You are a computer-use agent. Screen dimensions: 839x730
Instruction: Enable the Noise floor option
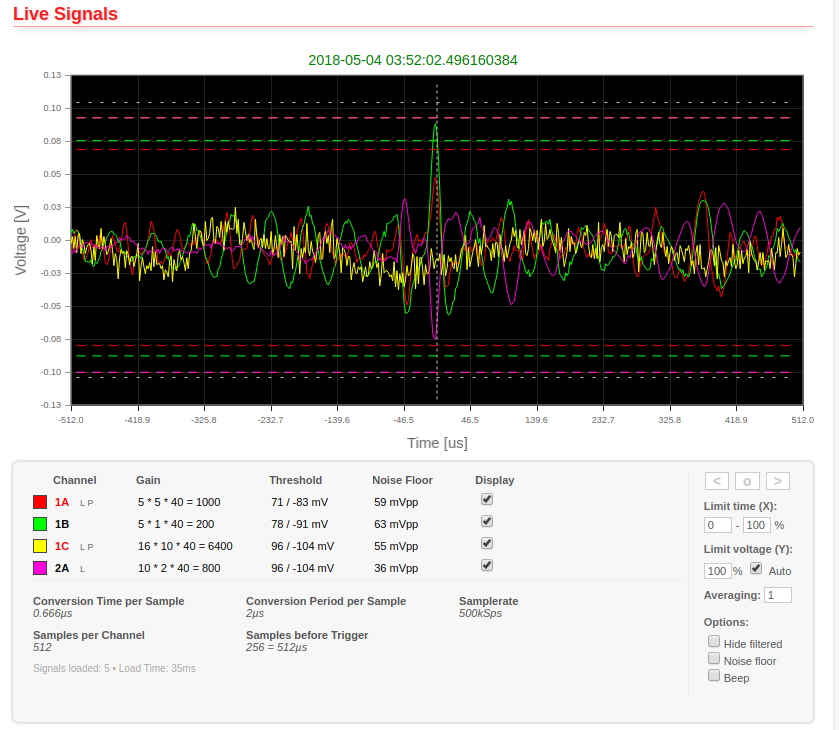click(714, 659)
